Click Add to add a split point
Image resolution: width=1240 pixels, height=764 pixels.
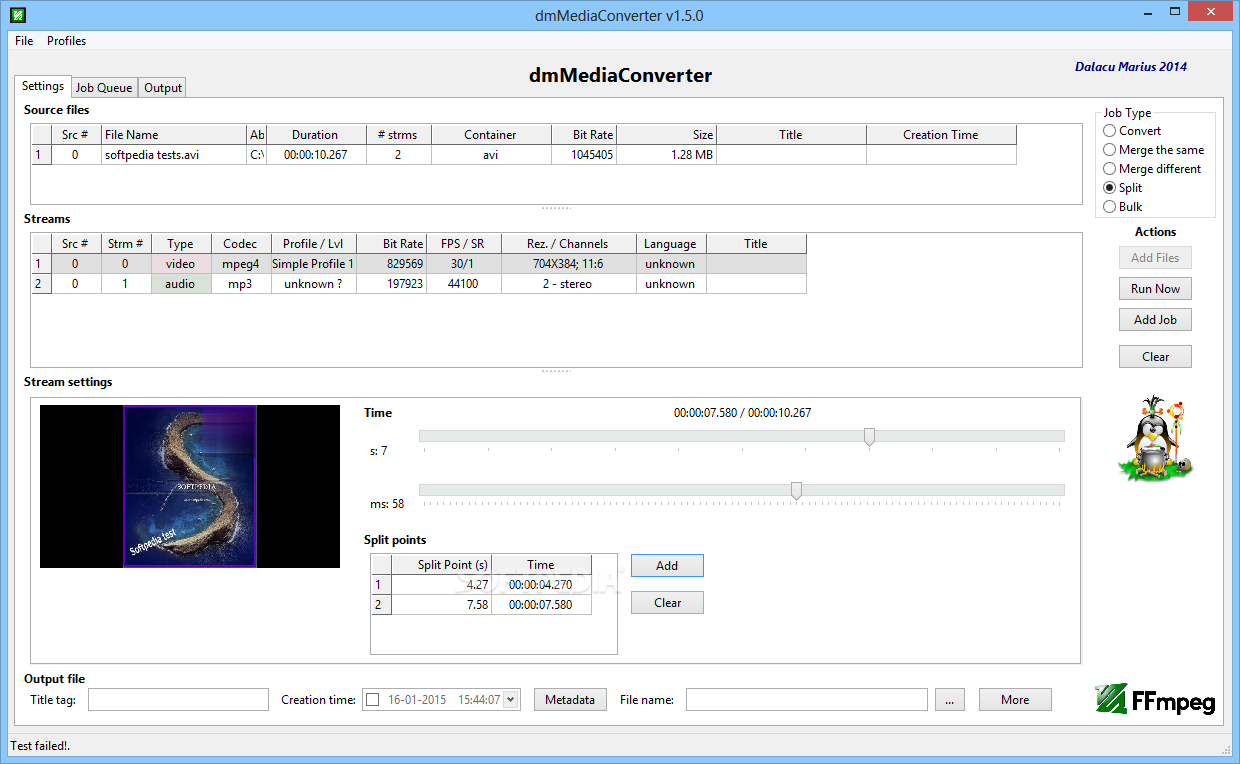[x=667, y=566]
